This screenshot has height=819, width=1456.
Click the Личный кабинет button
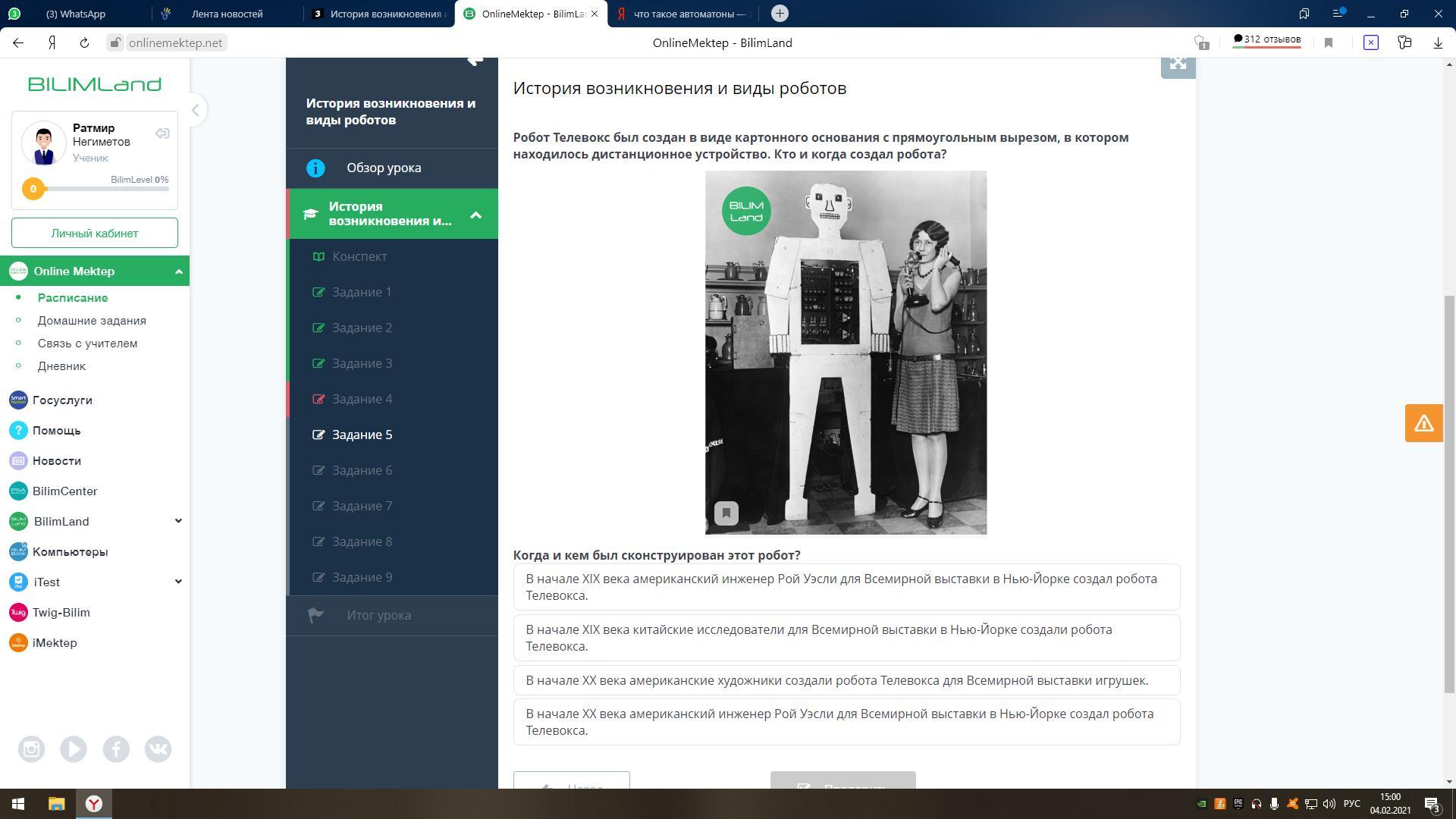[95, 233]
